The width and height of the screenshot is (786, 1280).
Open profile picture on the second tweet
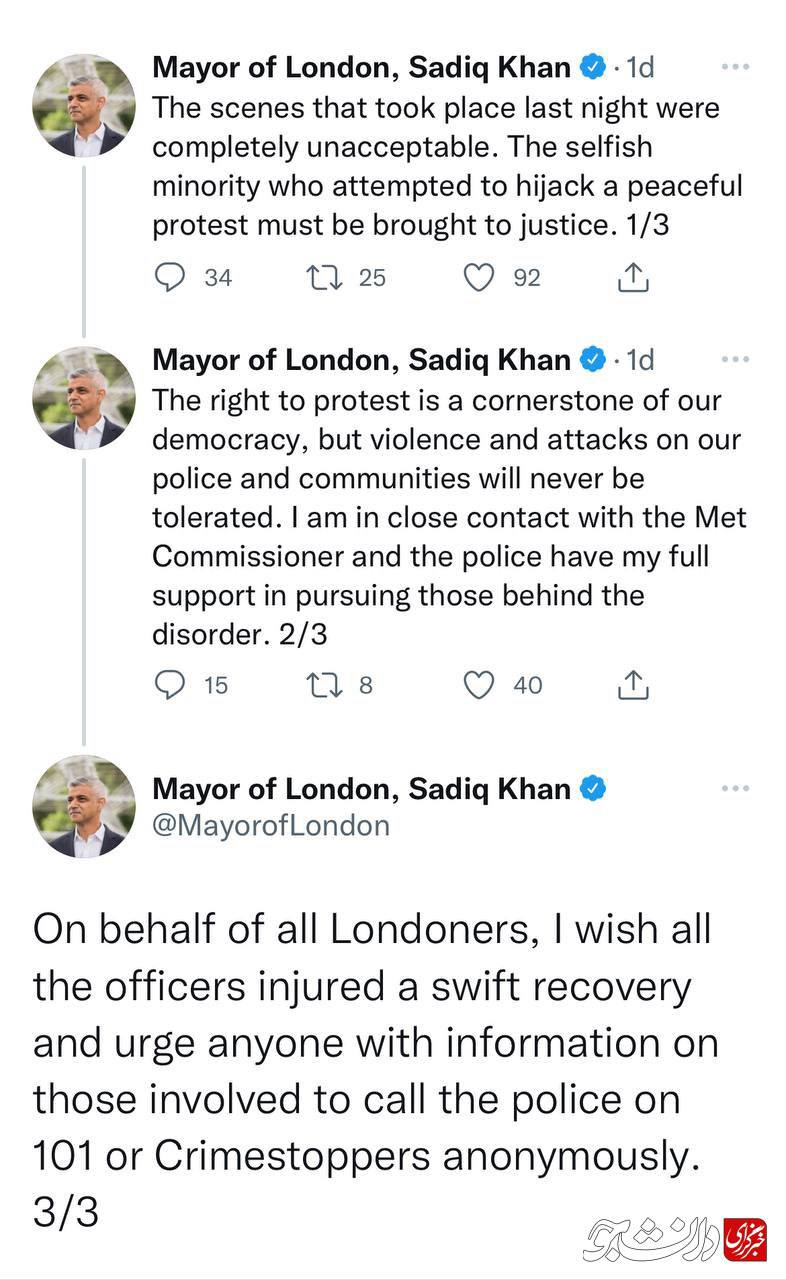click(x=84, y=397)
